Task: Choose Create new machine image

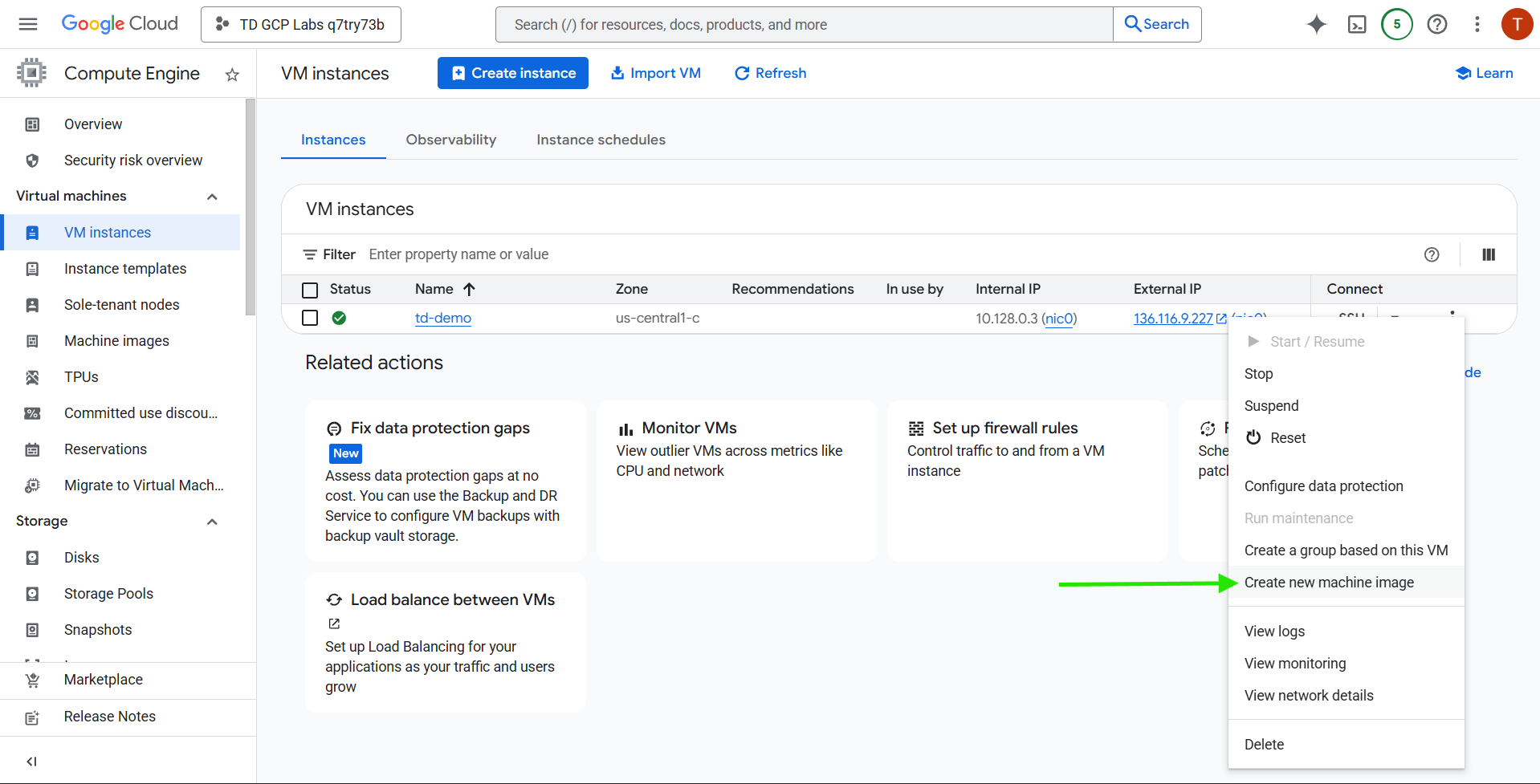Action: pyautogui.click(x=1329, y=583)
